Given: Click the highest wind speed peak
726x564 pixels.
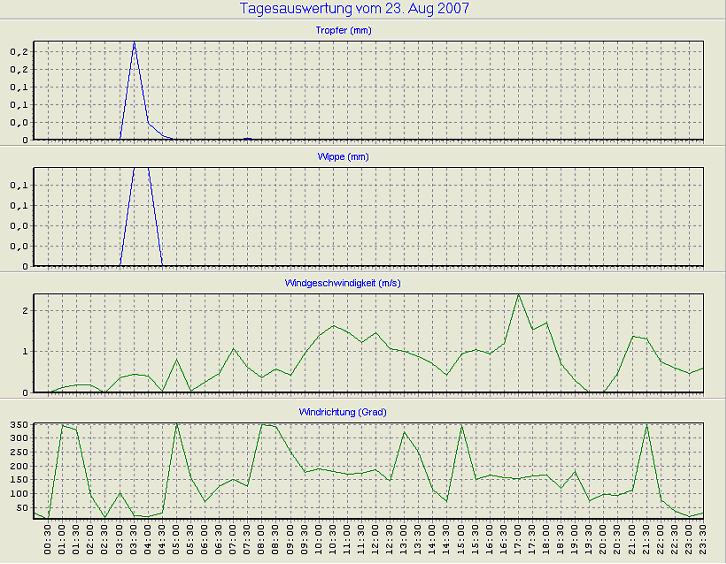Looking at the screenshot, I should [518, 295].
